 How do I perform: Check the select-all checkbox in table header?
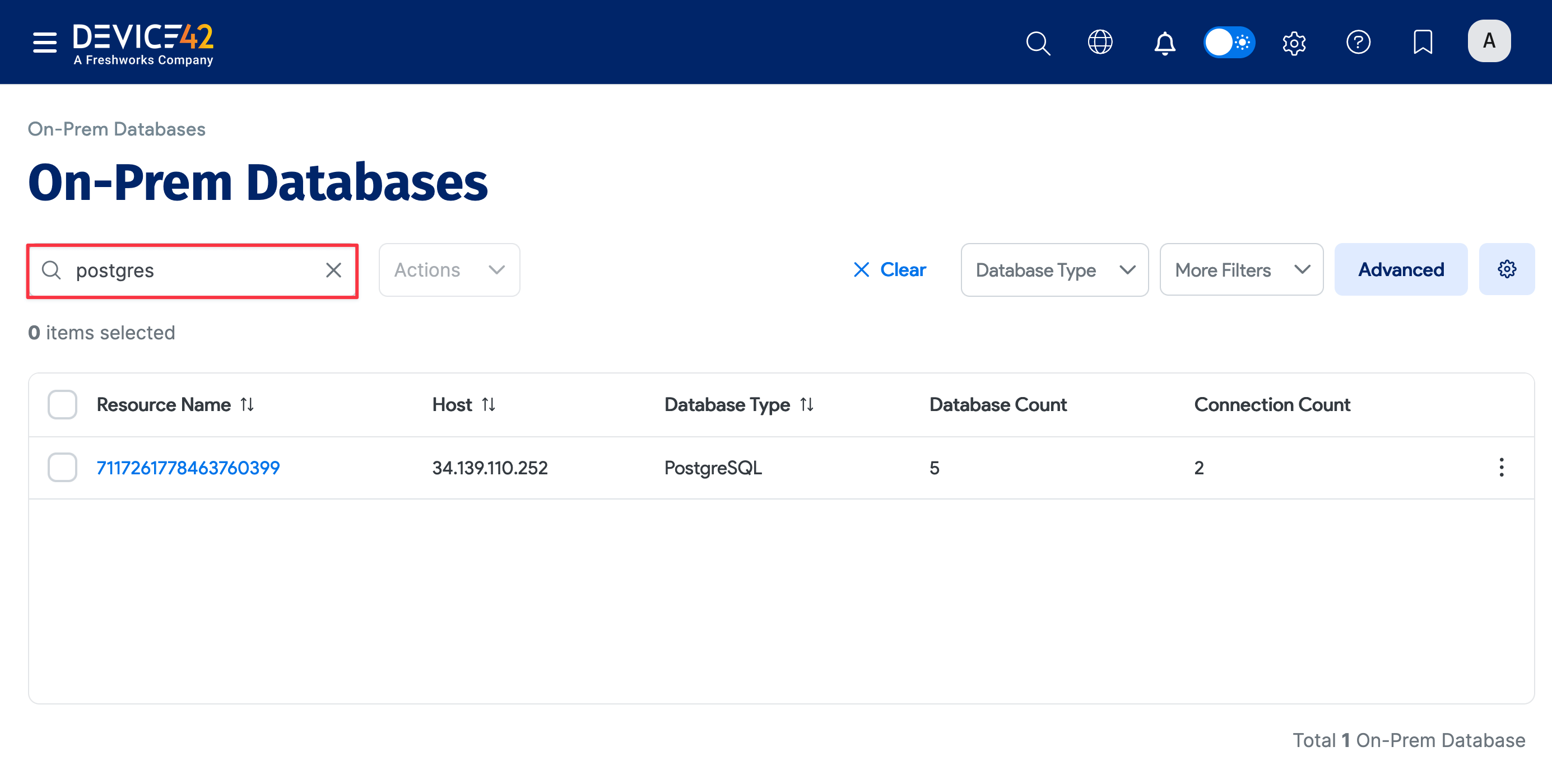[x=62, y=404]
